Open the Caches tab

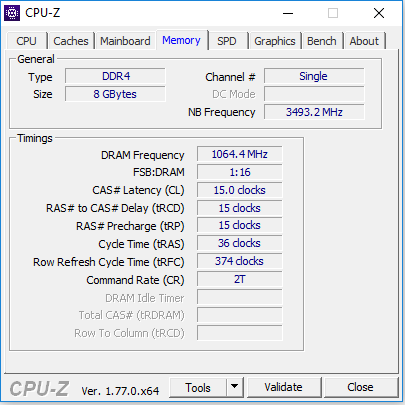point(71,41)
